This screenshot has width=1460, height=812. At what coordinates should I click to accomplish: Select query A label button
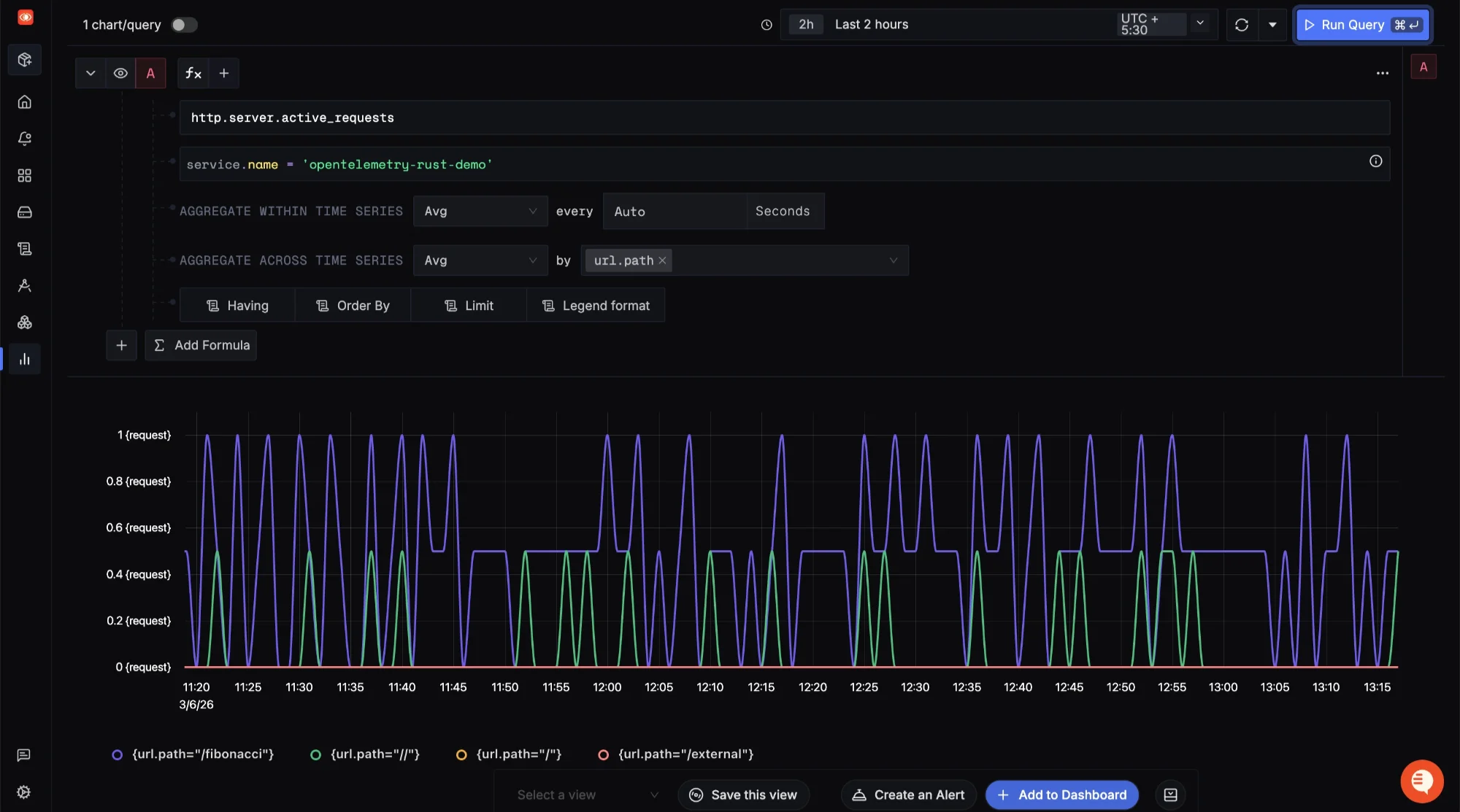(x=151, y=73)
